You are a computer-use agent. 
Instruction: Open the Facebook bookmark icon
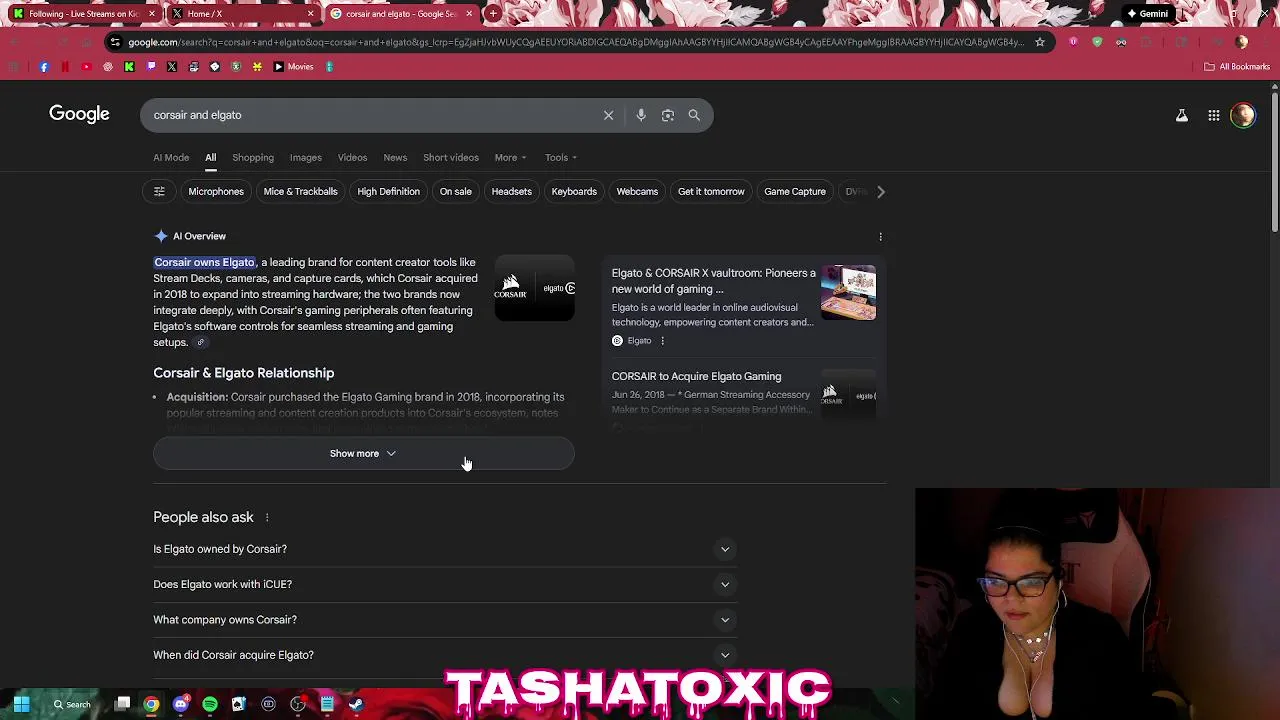44,67
